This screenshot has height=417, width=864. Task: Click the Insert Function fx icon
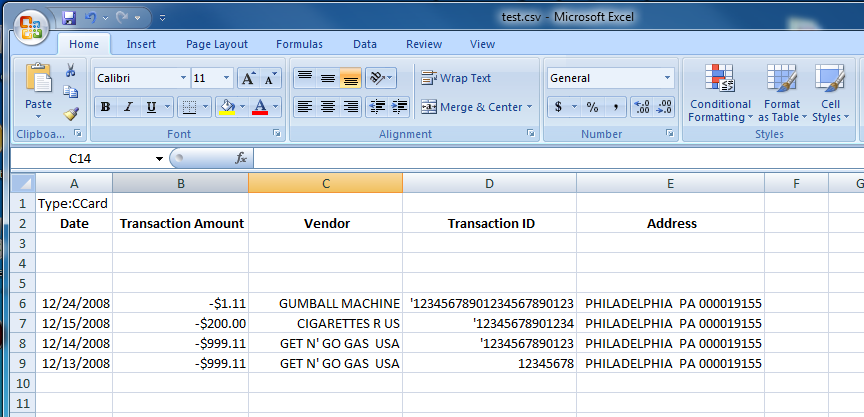point(241,158)
